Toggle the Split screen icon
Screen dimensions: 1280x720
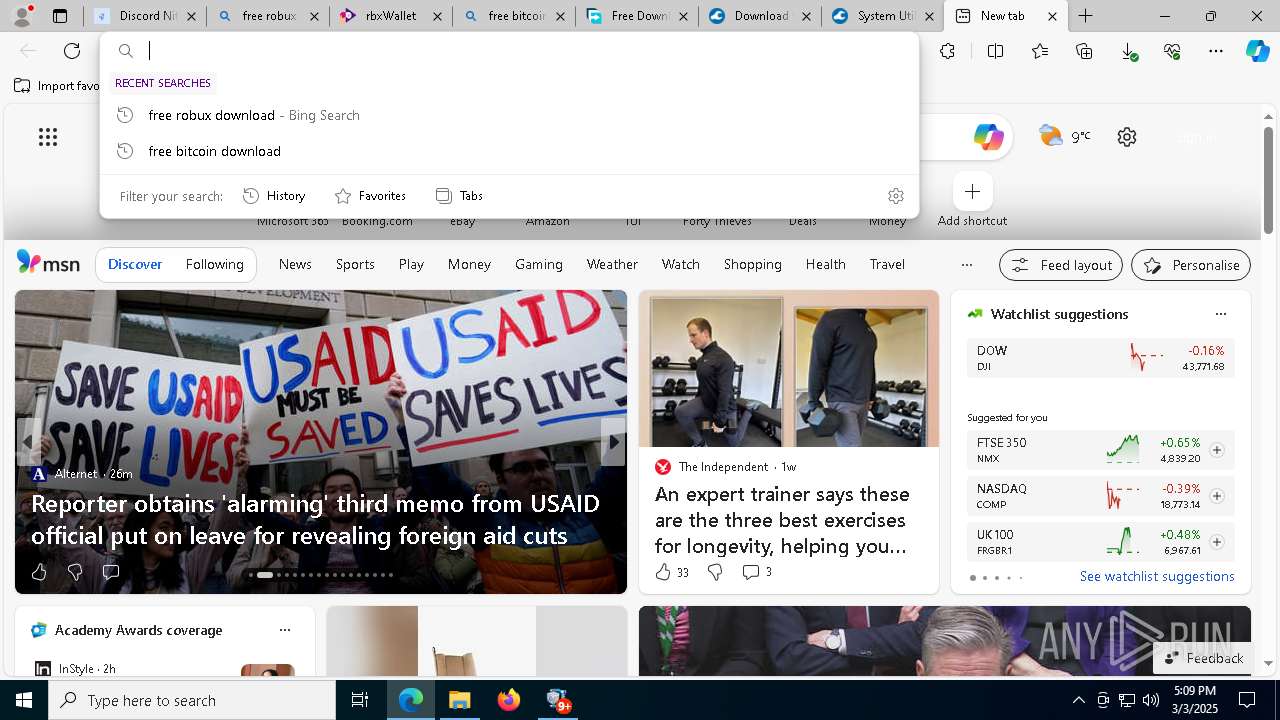(x=995, y=51)
